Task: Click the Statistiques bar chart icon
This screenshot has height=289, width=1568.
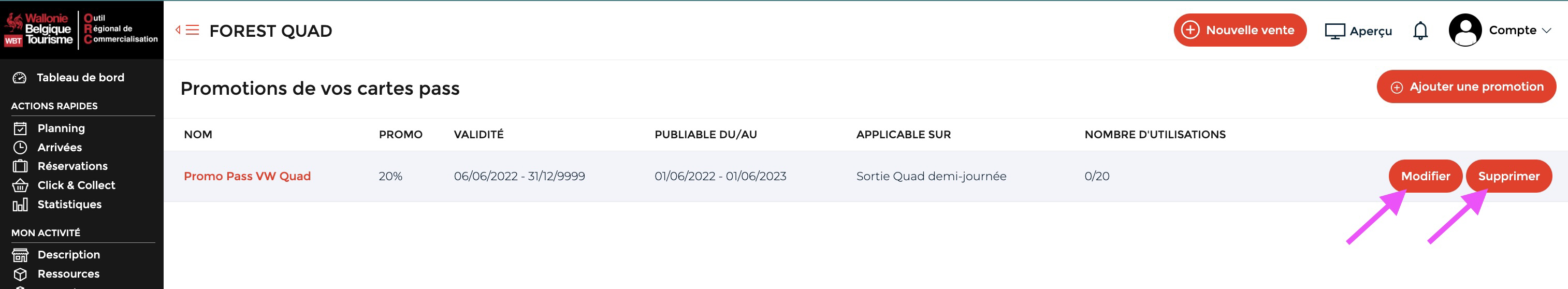Action: point(20,205)
